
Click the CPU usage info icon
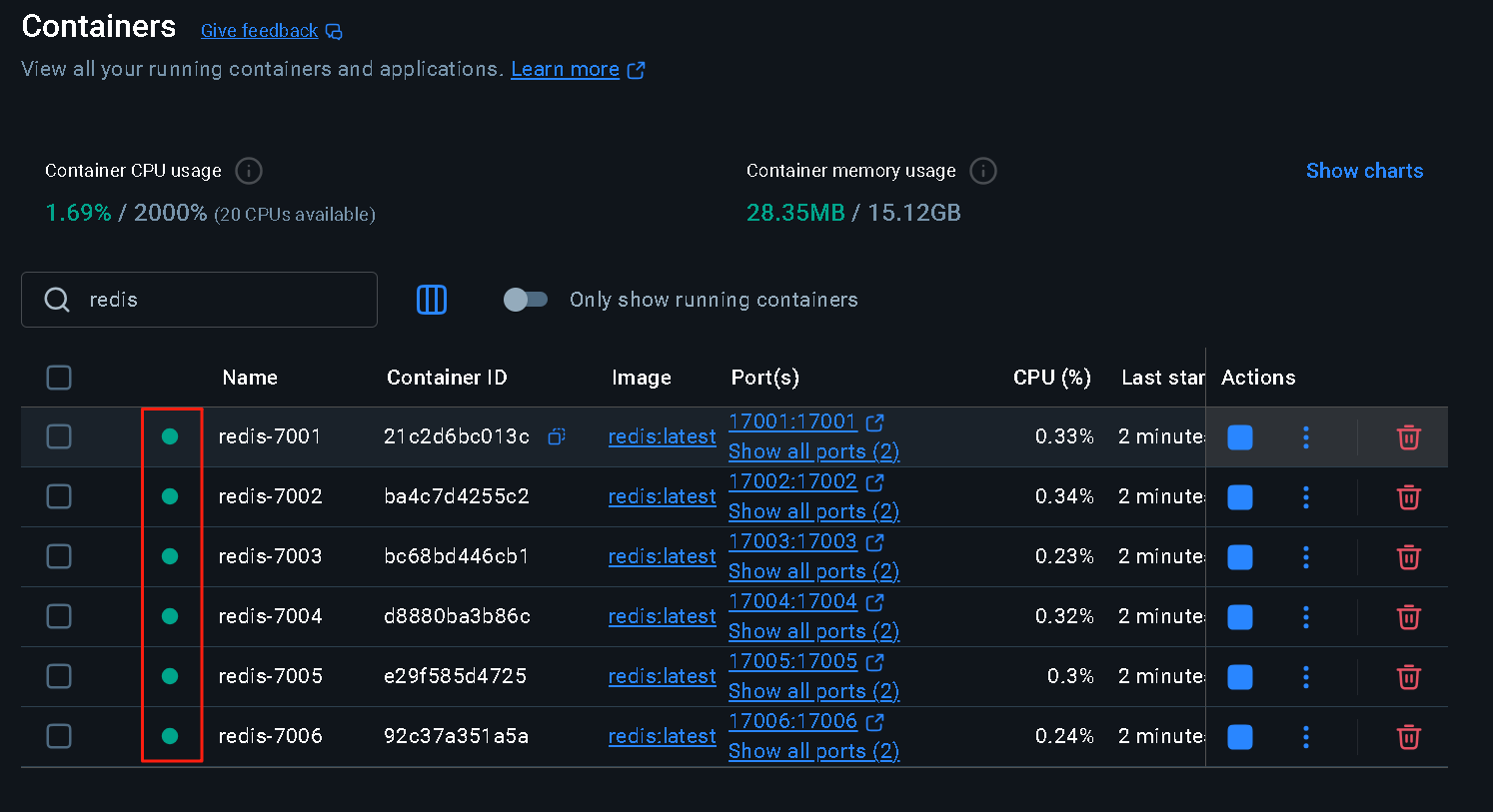[249, 171]
